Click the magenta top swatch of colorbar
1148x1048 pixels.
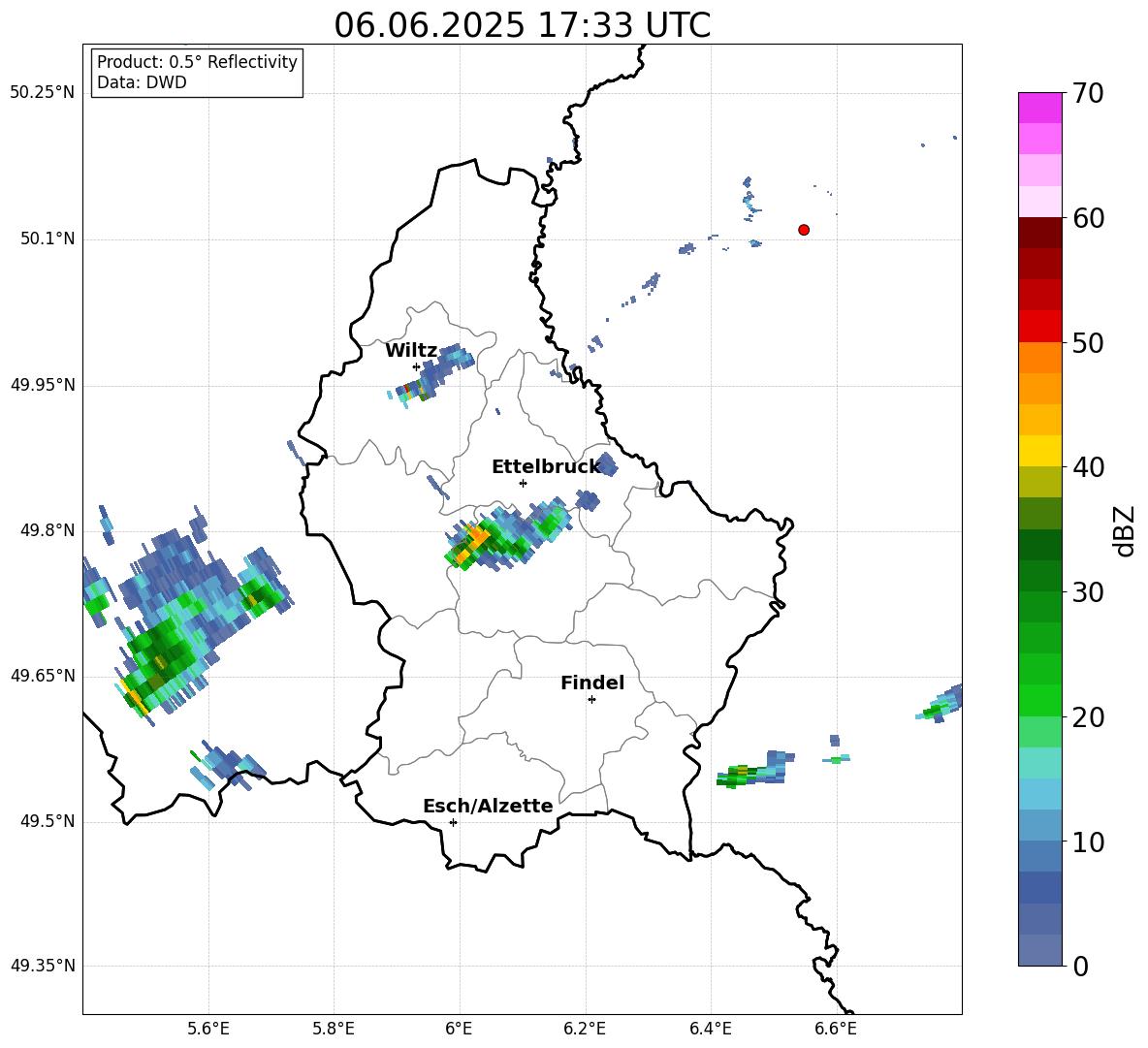pos(1039,108)
